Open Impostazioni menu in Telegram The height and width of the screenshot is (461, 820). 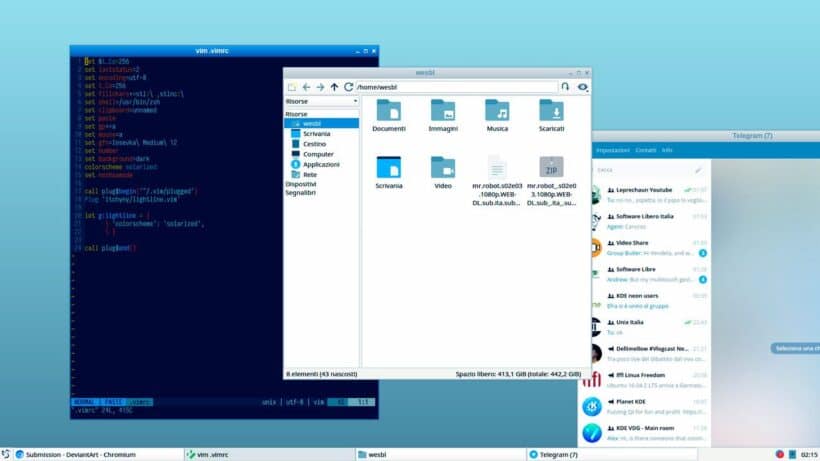click(612, 151)
